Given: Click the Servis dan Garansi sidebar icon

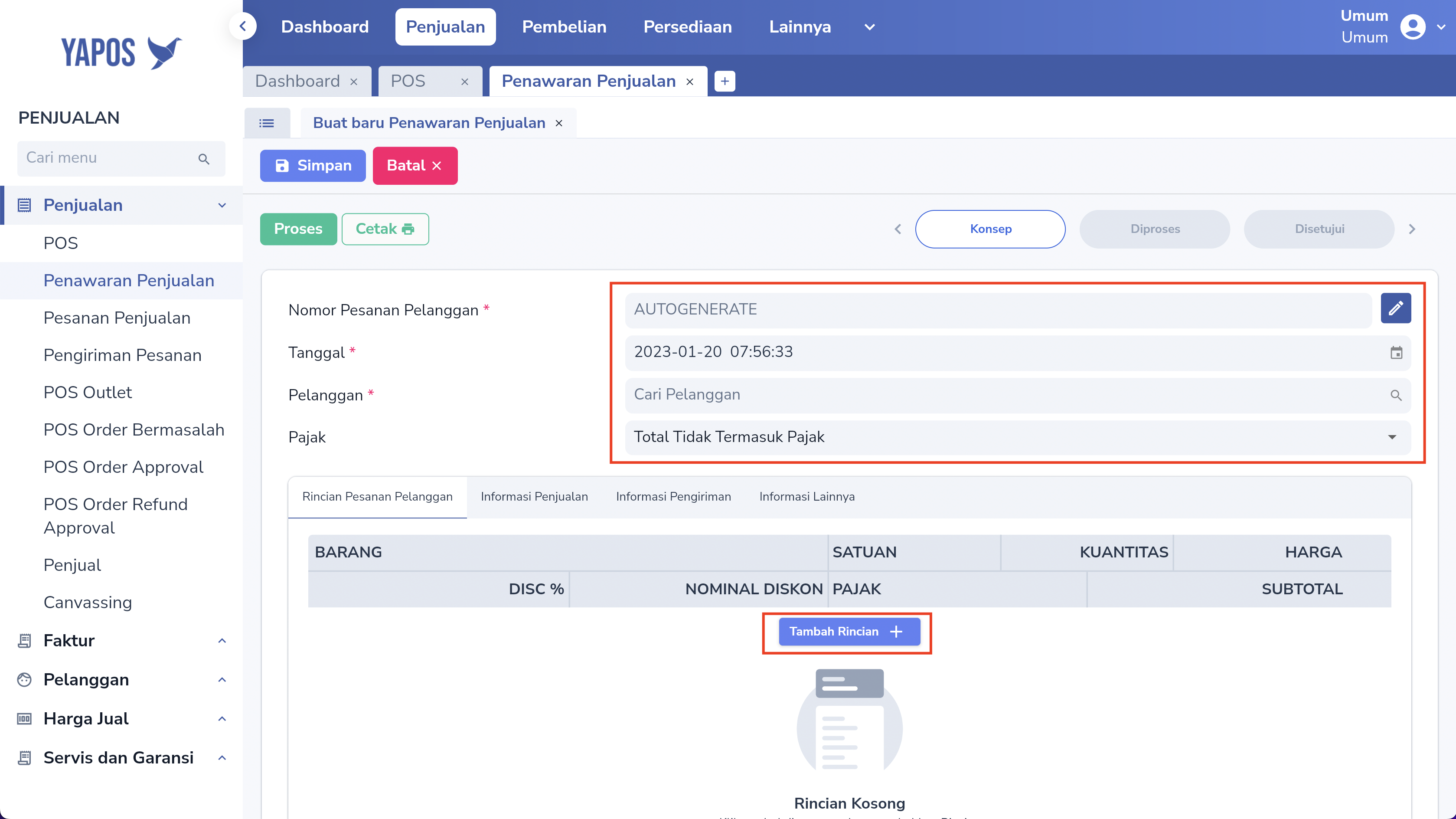Looking at the screenshot, I should click(x=24, y=758).
